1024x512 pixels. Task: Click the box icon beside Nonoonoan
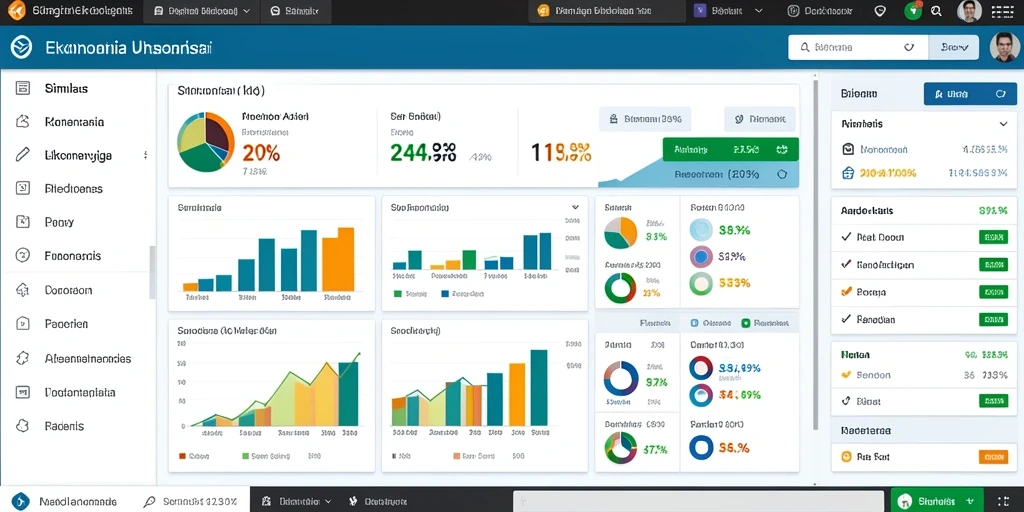(x=848, y=149)
